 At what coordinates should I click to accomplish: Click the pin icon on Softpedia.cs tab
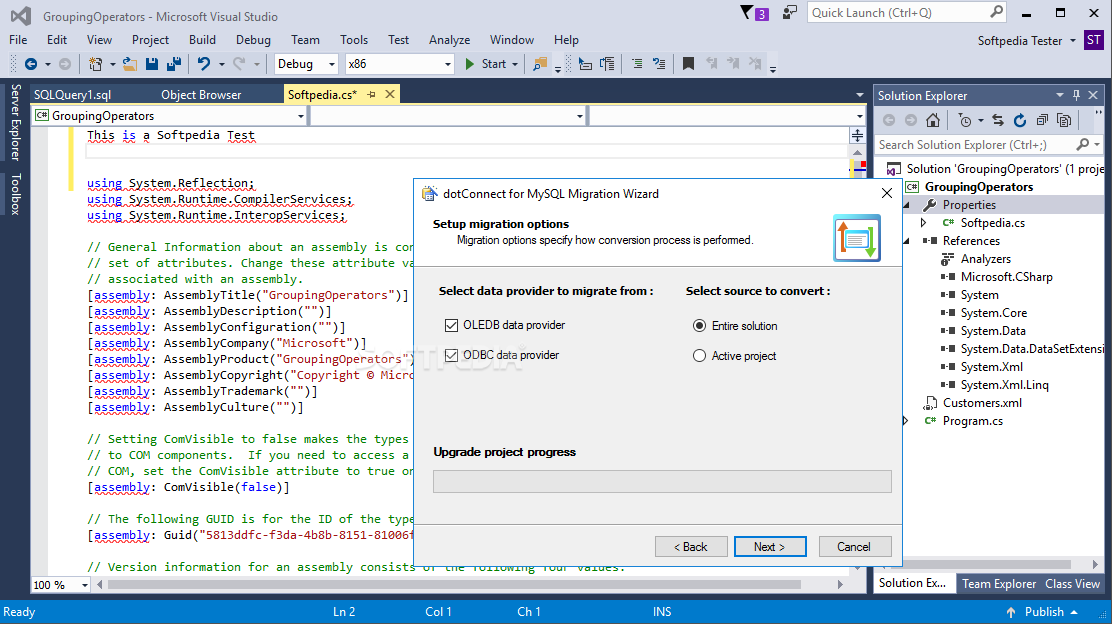click(372, 94)
